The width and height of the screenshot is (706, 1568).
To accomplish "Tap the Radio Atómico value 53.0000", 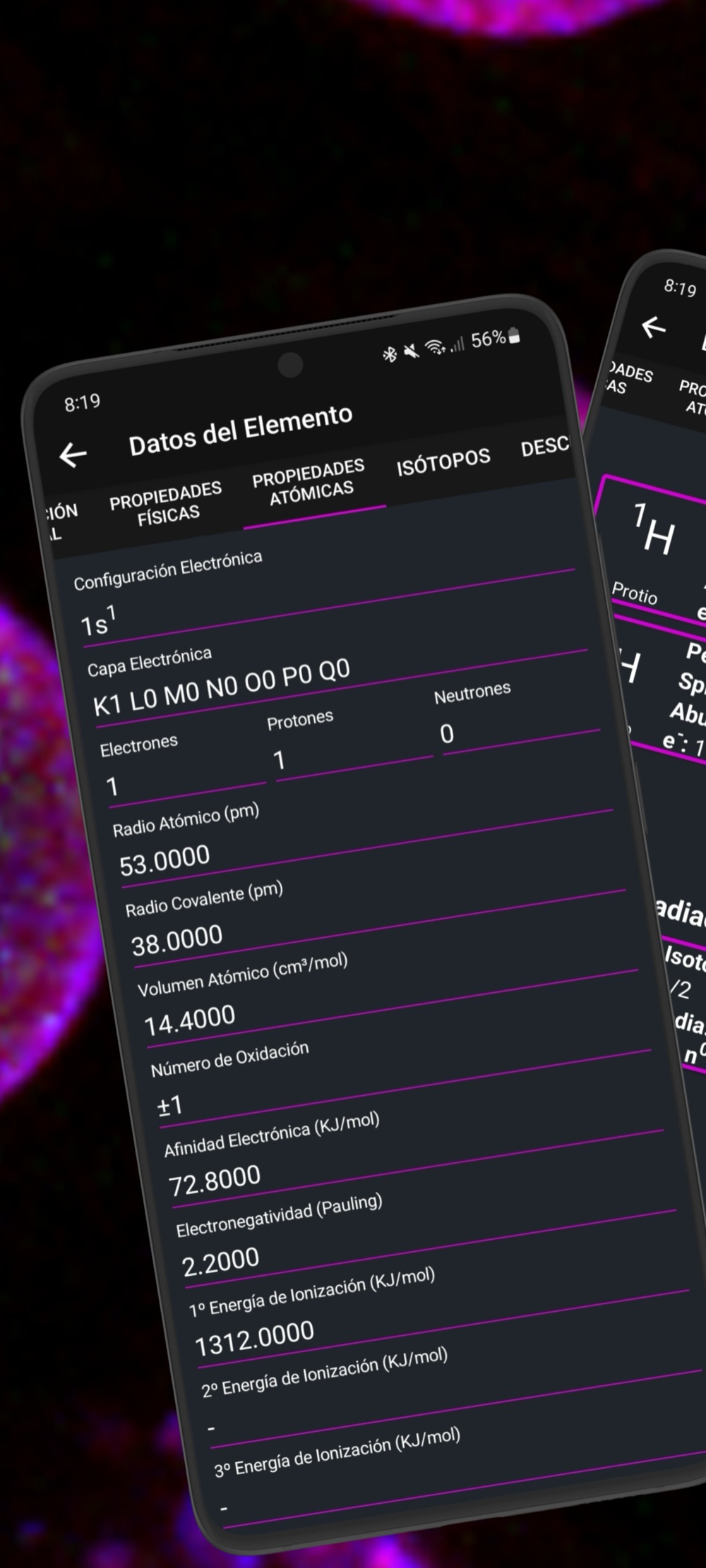I will tap(165, 860).
